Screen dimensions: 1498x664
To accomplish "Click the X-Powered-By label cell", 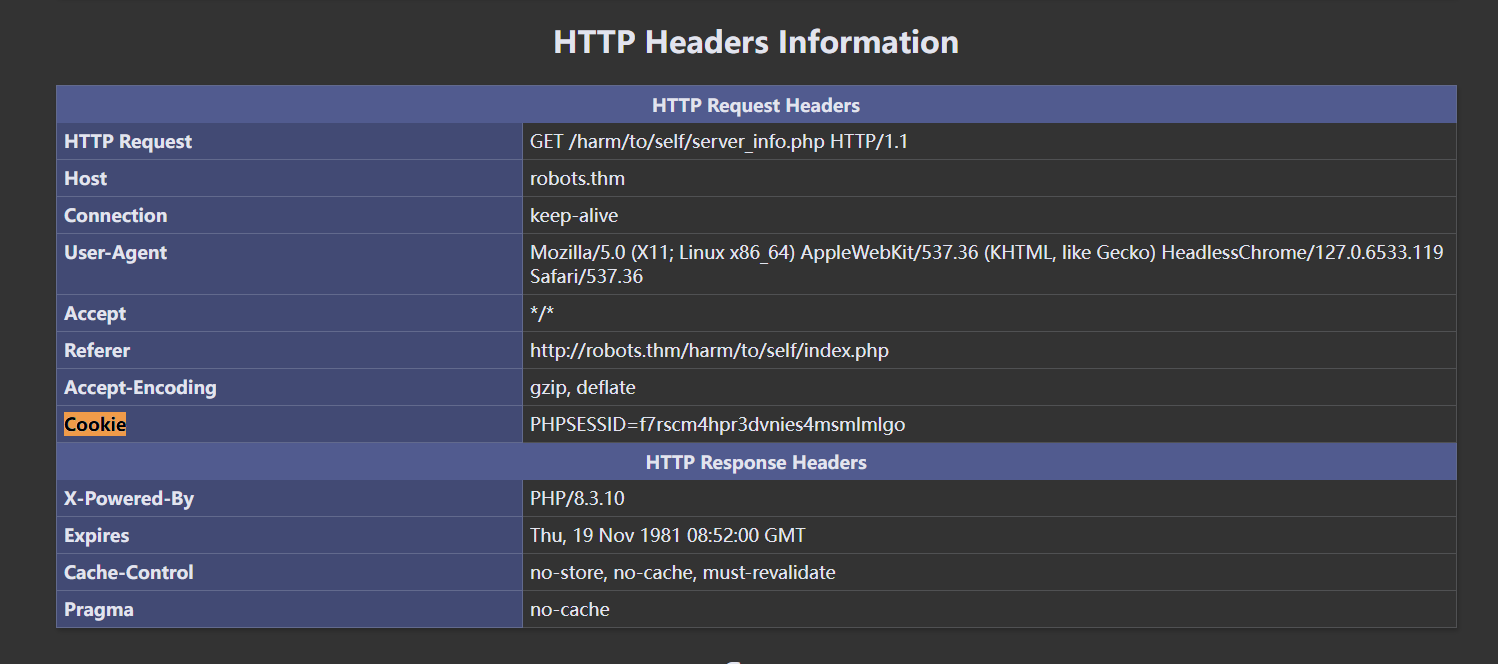I will pyautogui.click(x=290, y=498).
